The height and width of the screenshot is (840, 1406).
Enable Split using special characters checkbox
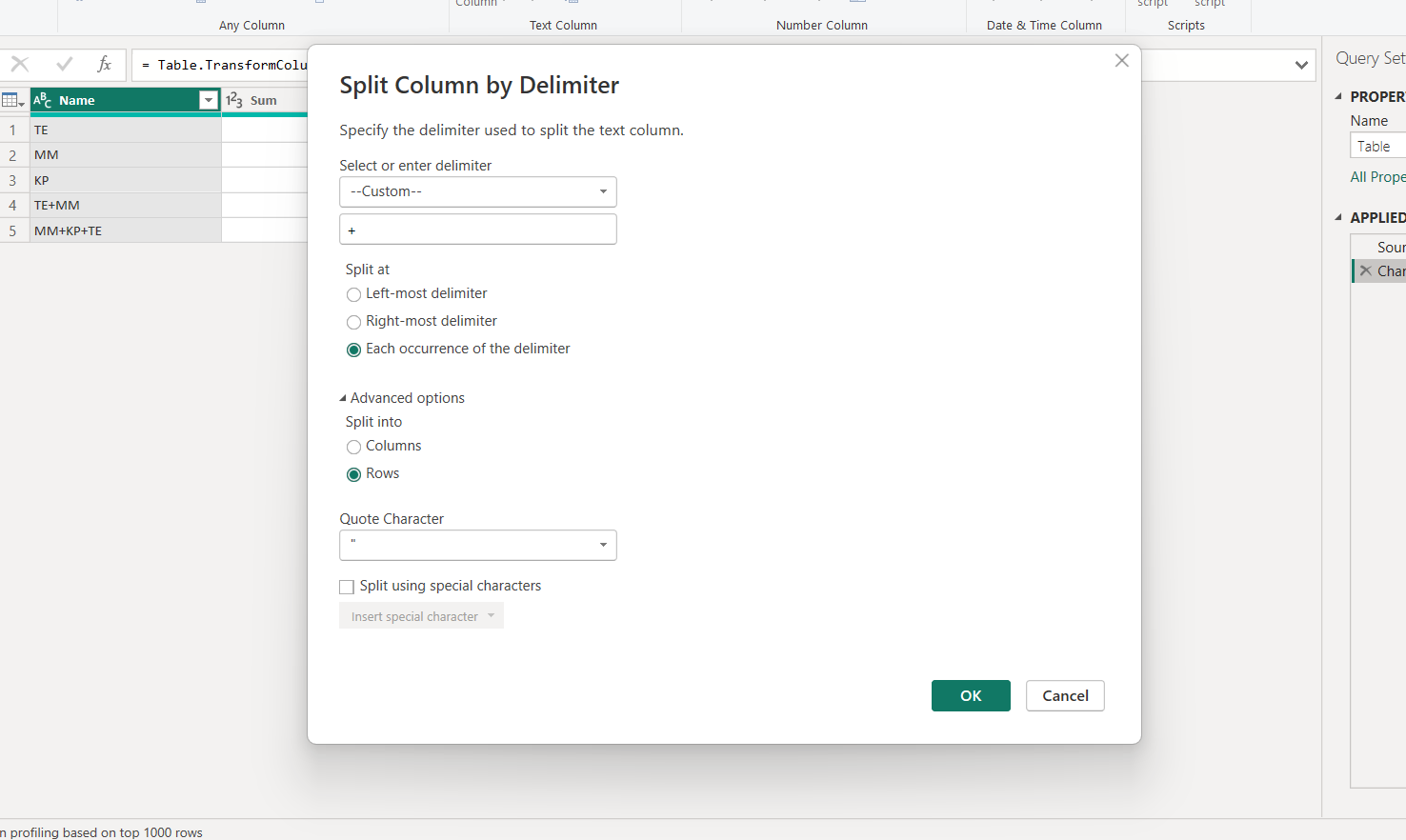(x=347, y=587)
